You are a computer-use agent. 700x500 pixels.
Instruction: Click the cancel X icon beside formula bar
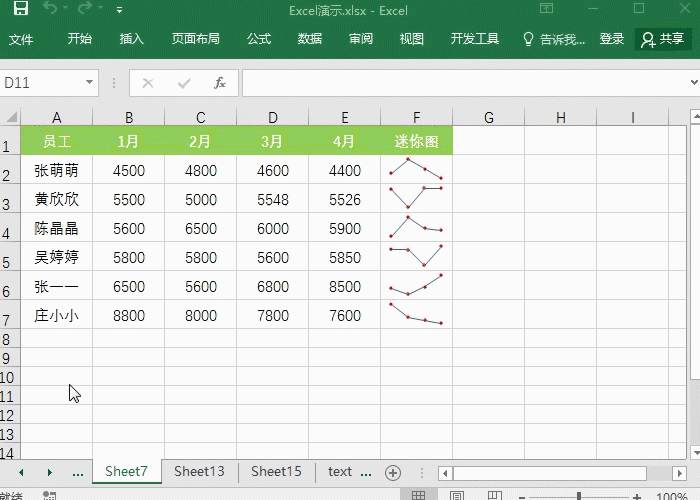148,83
